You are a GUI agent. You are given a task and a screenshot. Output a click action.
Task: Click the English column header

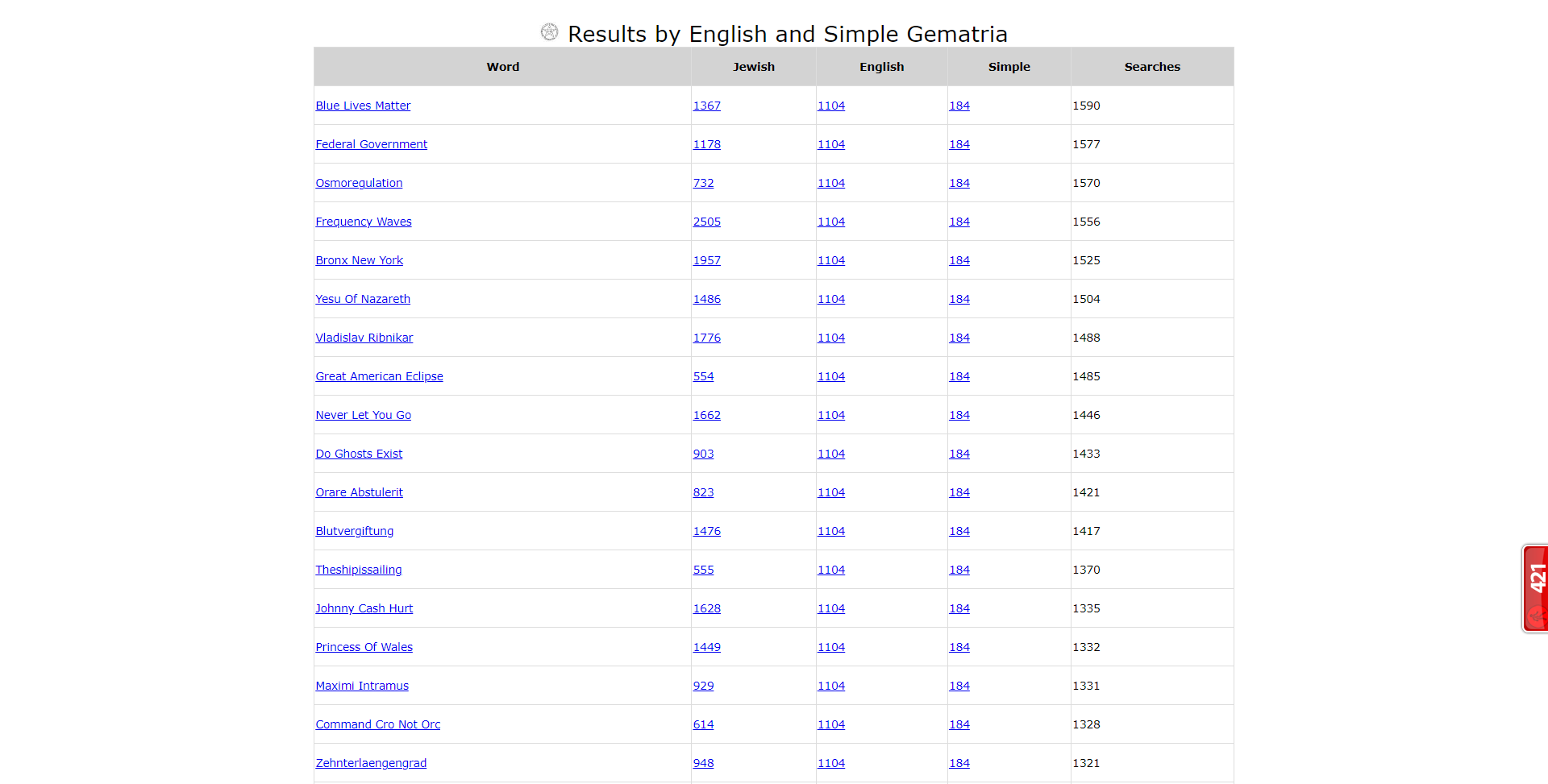[882, 67]
